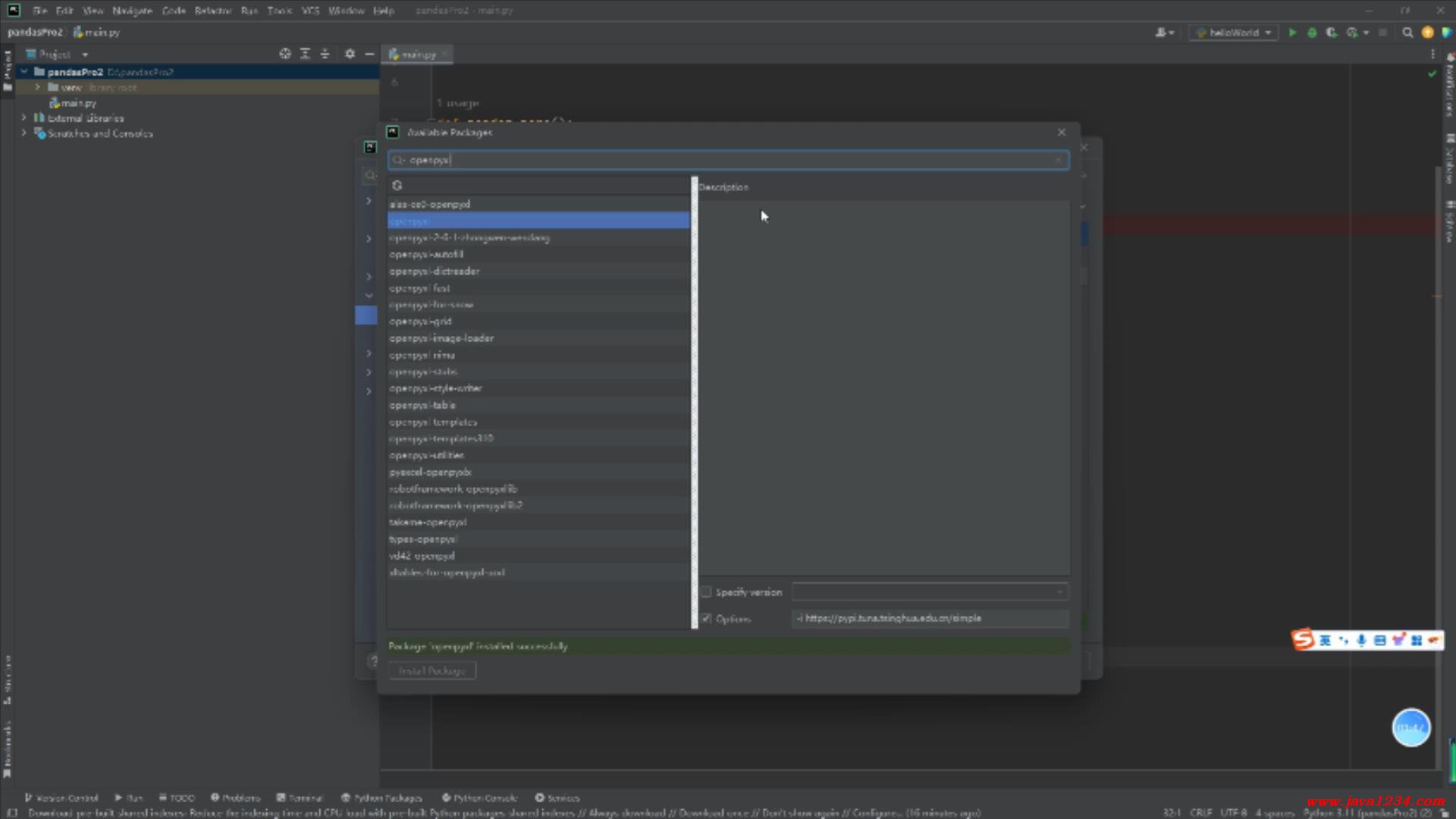Select openpyxl-image-loader package
The width and height of the screenshot is (1456, 819).
pos(538,338)
